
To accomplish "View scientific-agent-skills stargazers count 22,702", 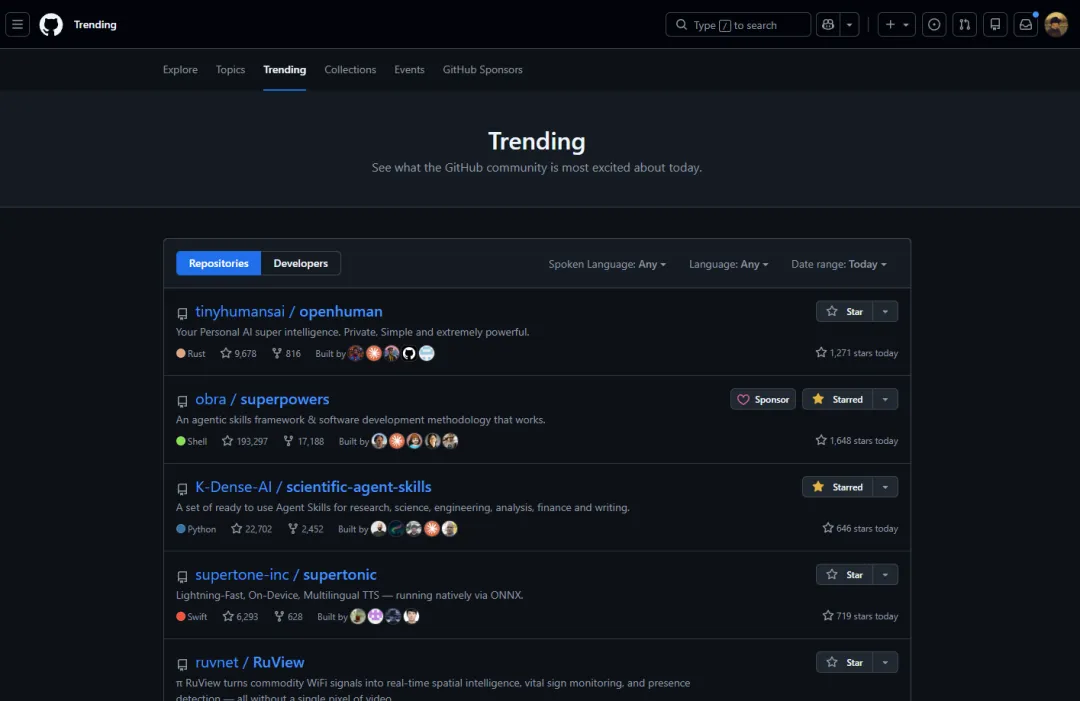I will point(251,529).
